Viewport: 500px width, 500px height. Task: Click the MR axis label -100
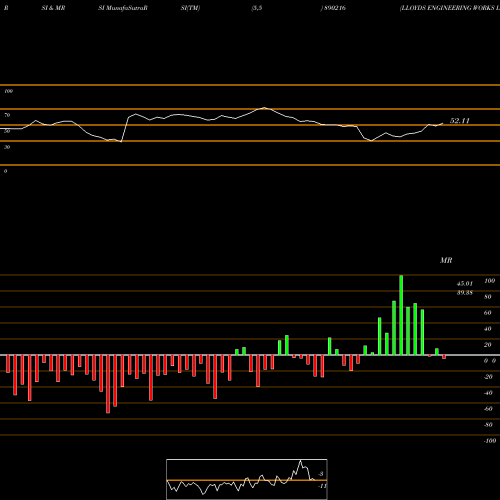click(490, 441)
